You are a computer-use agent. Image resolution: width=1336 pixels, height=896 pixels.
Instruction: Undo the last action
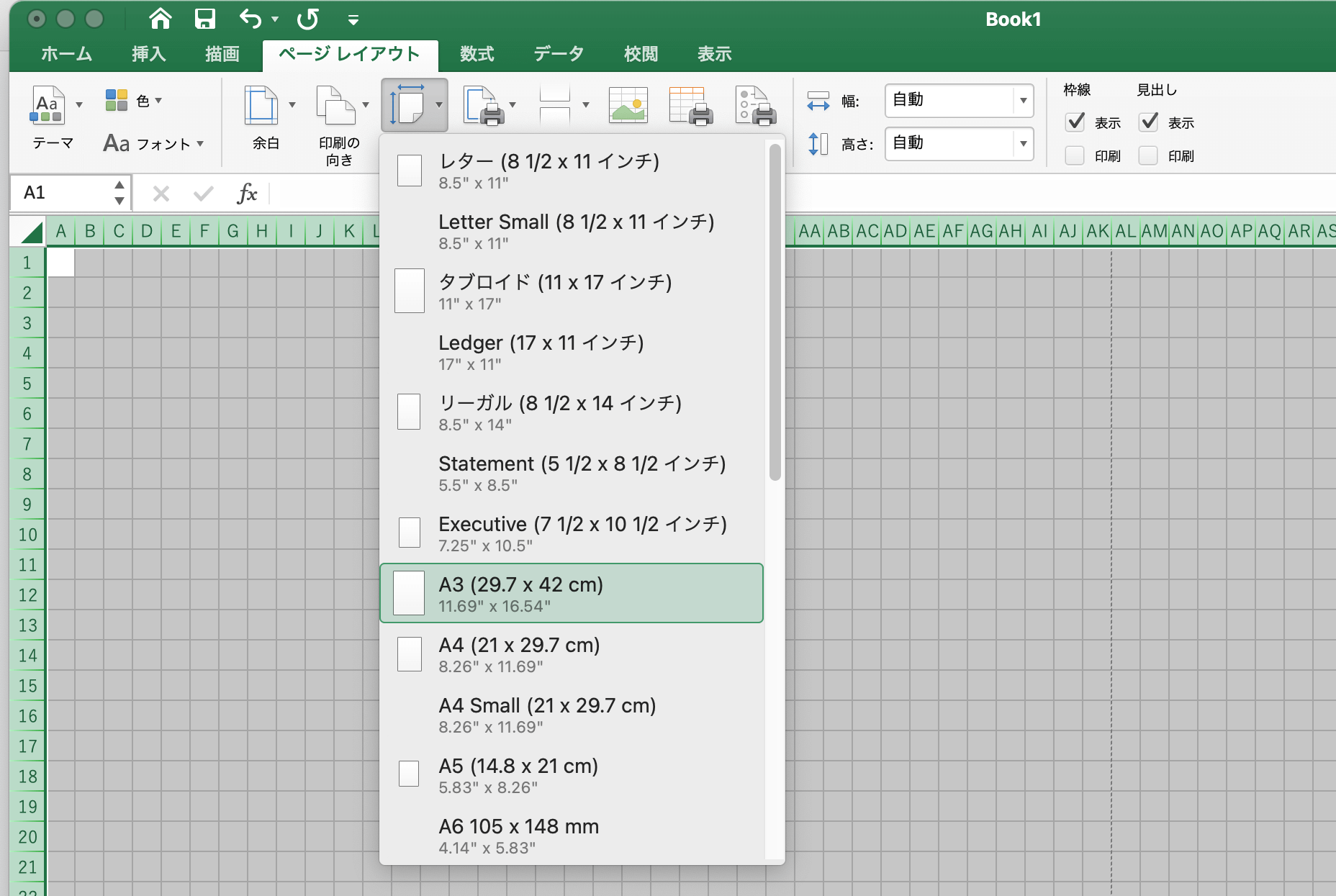click(250, 19)
